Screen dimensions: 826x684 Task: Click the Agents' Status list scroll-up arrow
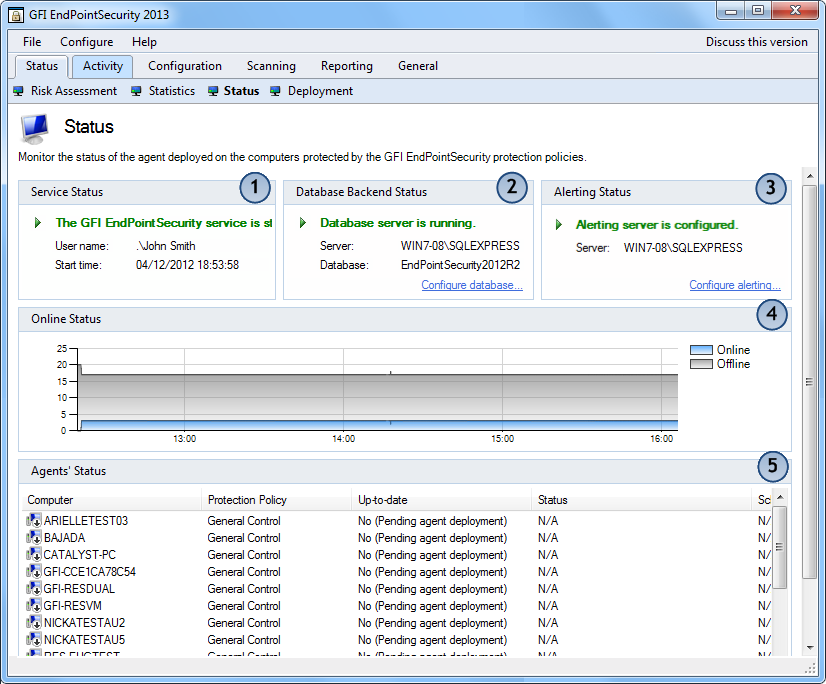780,497
